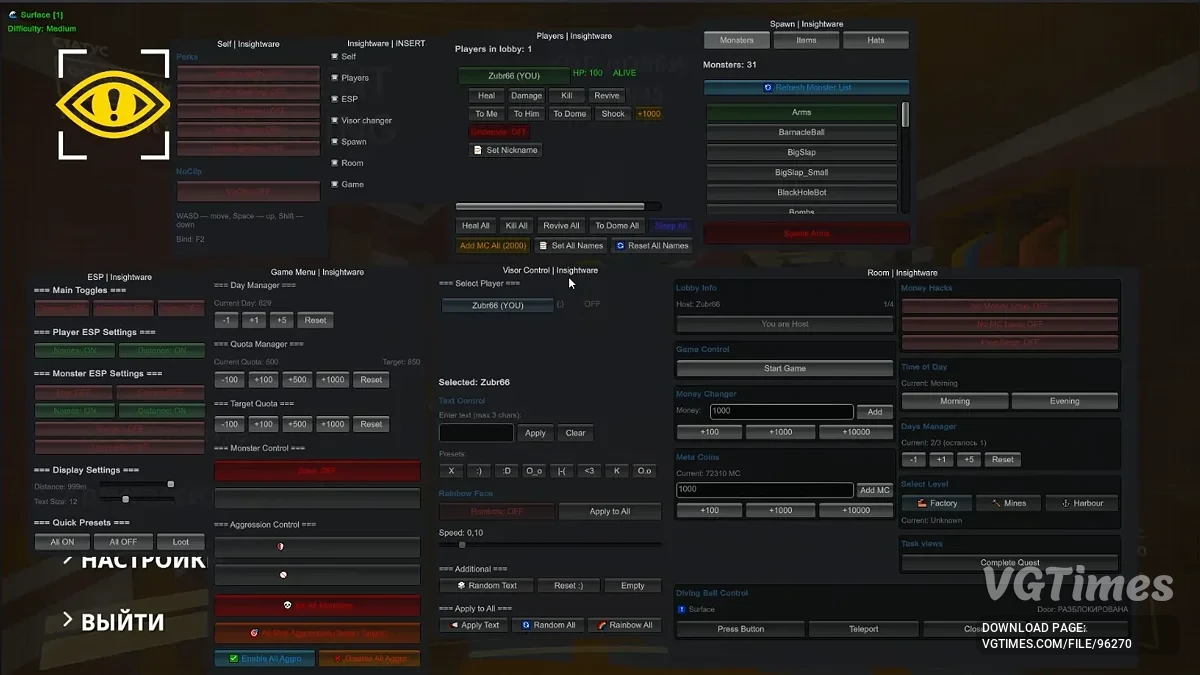The image size is (1200, 675).
Task: Click Teleport in Diving Bell Control
Action: 864,629
